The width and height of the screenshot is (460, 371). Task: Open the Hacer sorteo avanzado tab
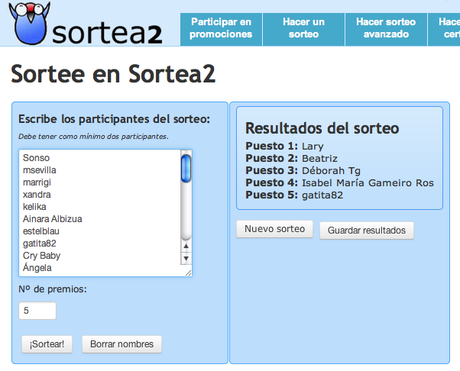386,29
